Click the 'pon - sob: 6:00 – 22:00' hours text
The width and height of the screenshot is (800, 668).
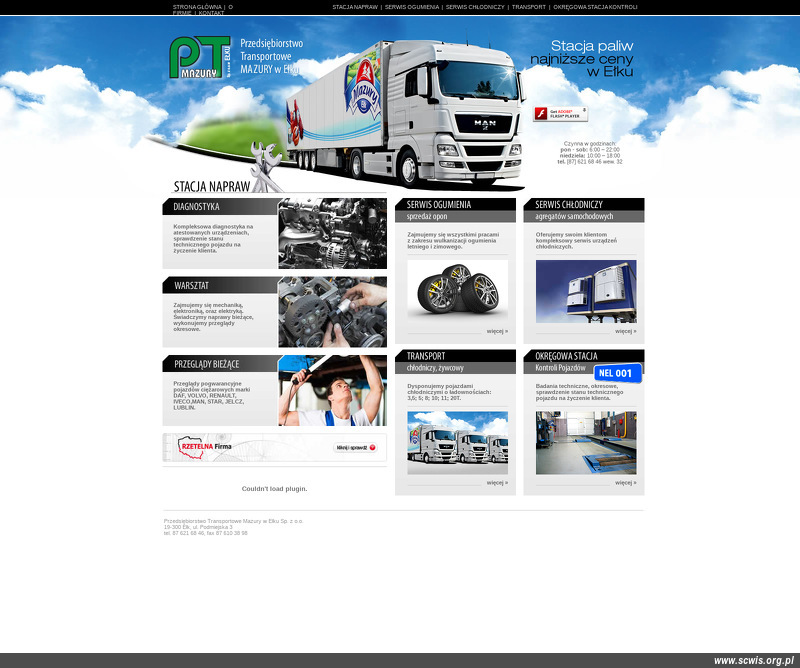[x=590, y=150]
